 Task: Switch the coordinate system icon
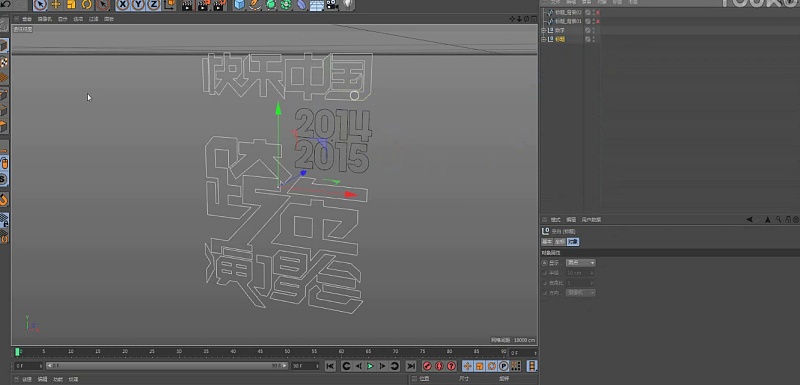(x=169, y=5)
